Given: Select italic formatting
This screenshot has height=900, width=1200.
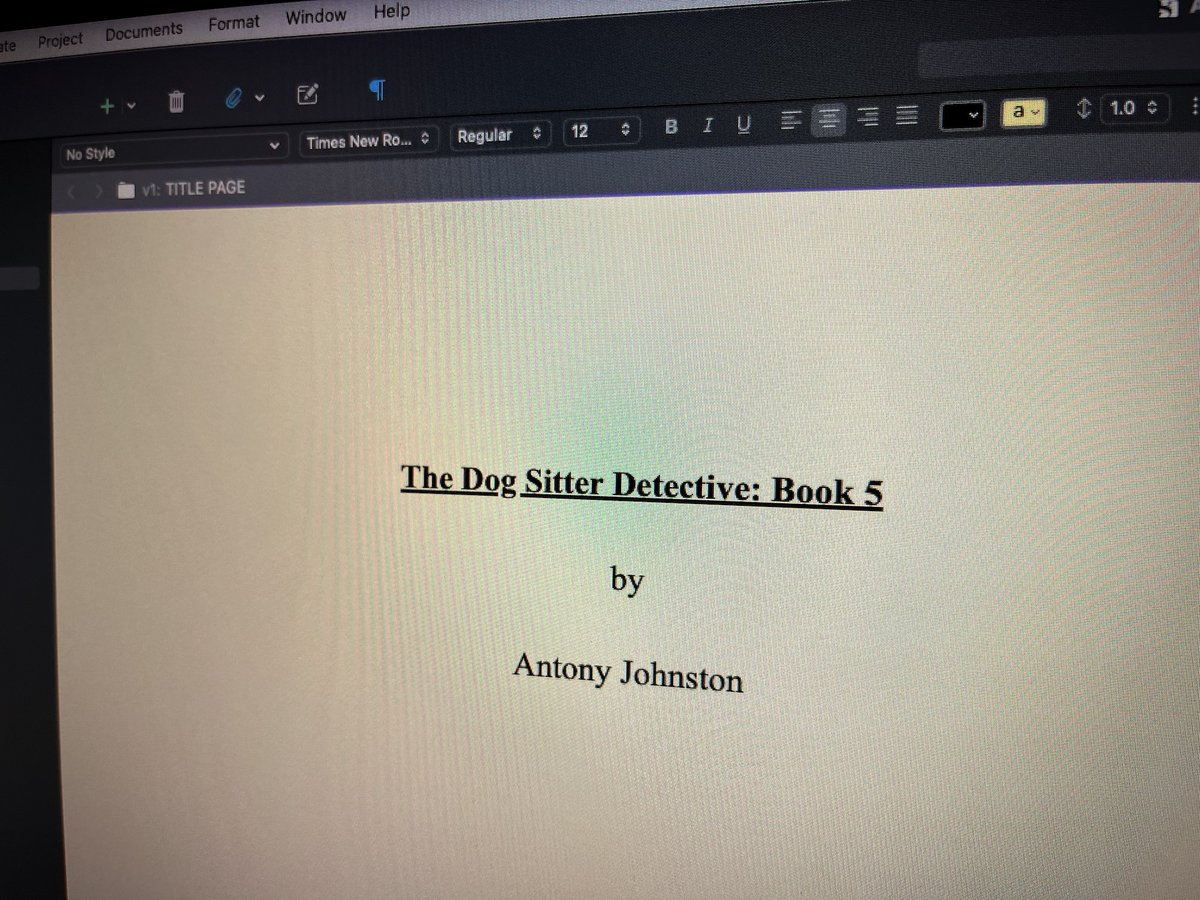Looking at the screenshot, I should [708, 126].
